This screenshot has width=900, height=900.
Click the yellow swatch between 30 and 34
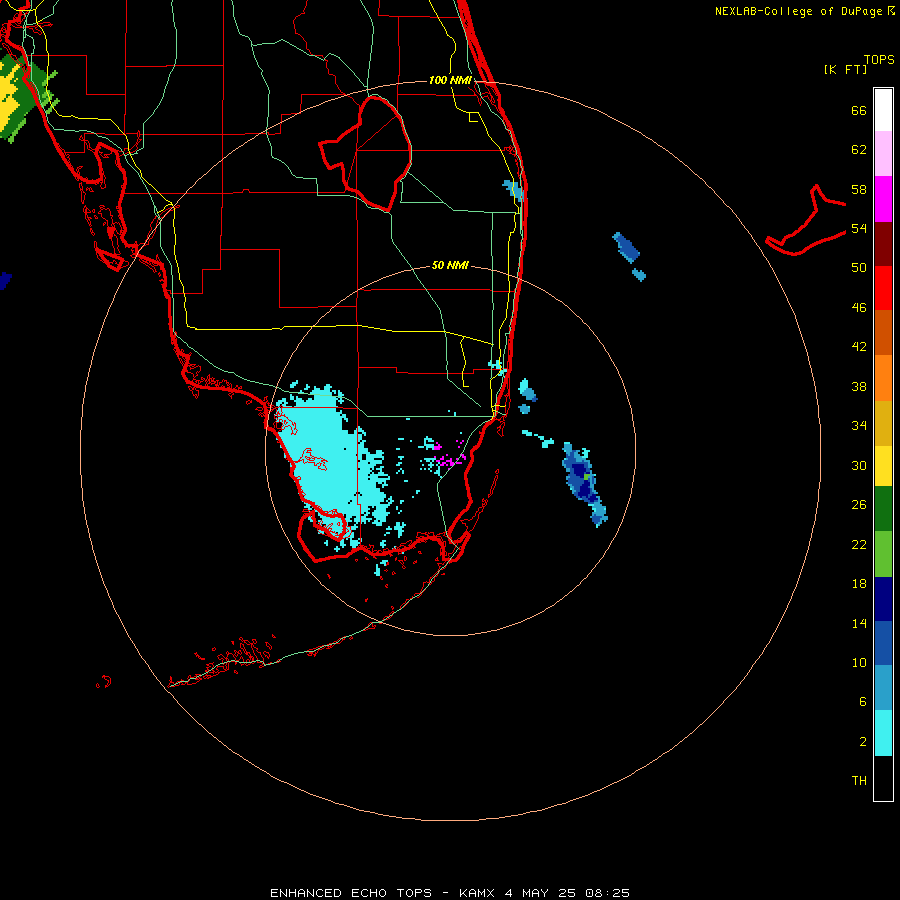(883, 466)
